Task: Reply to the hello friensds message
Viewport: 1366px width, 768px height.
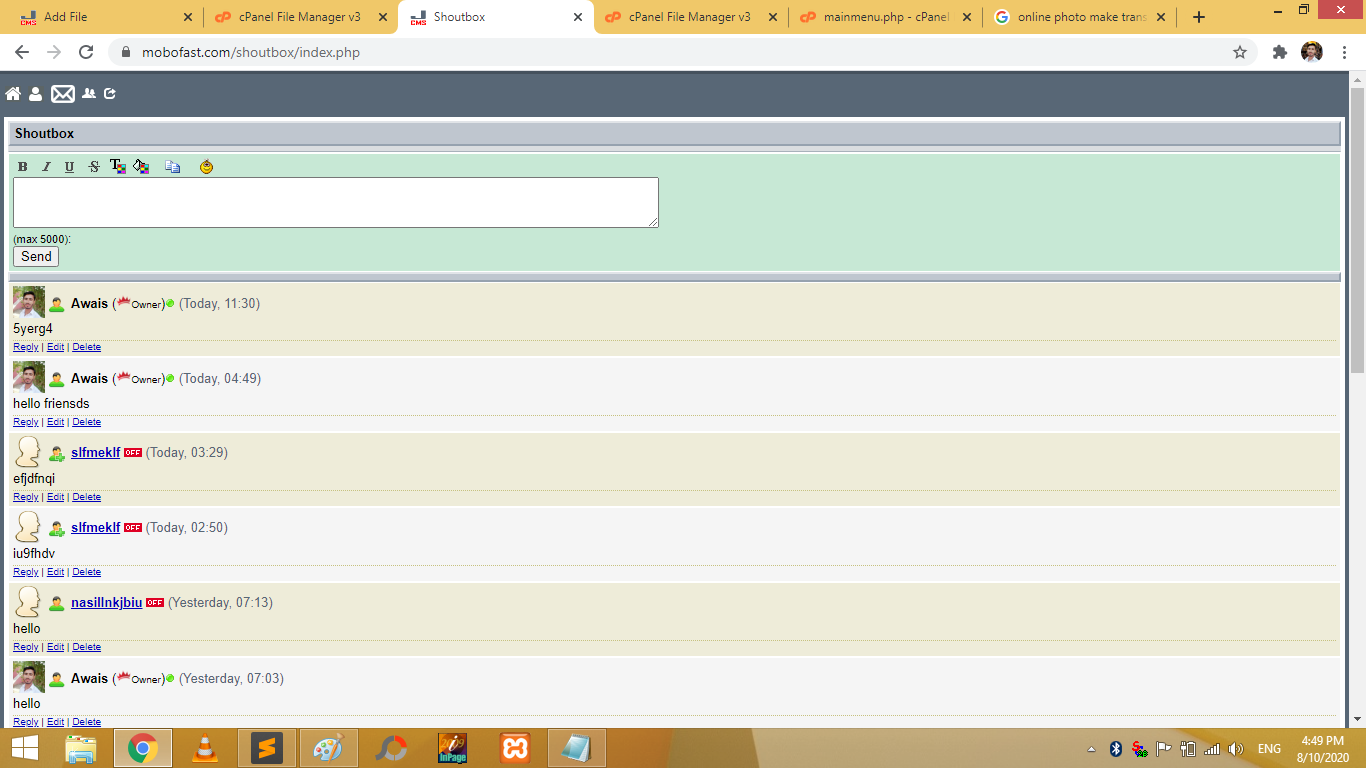Action: (x=26, y=422)
